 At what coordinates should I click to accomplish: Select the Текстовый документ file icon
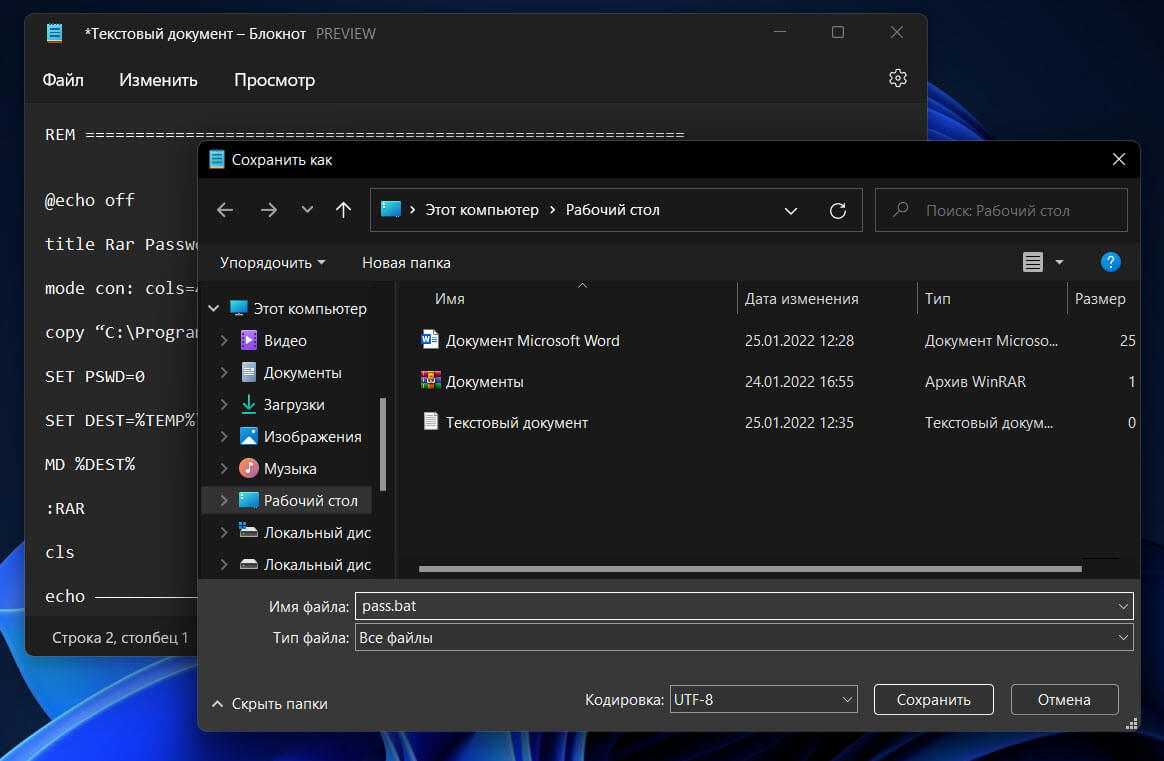430,422
